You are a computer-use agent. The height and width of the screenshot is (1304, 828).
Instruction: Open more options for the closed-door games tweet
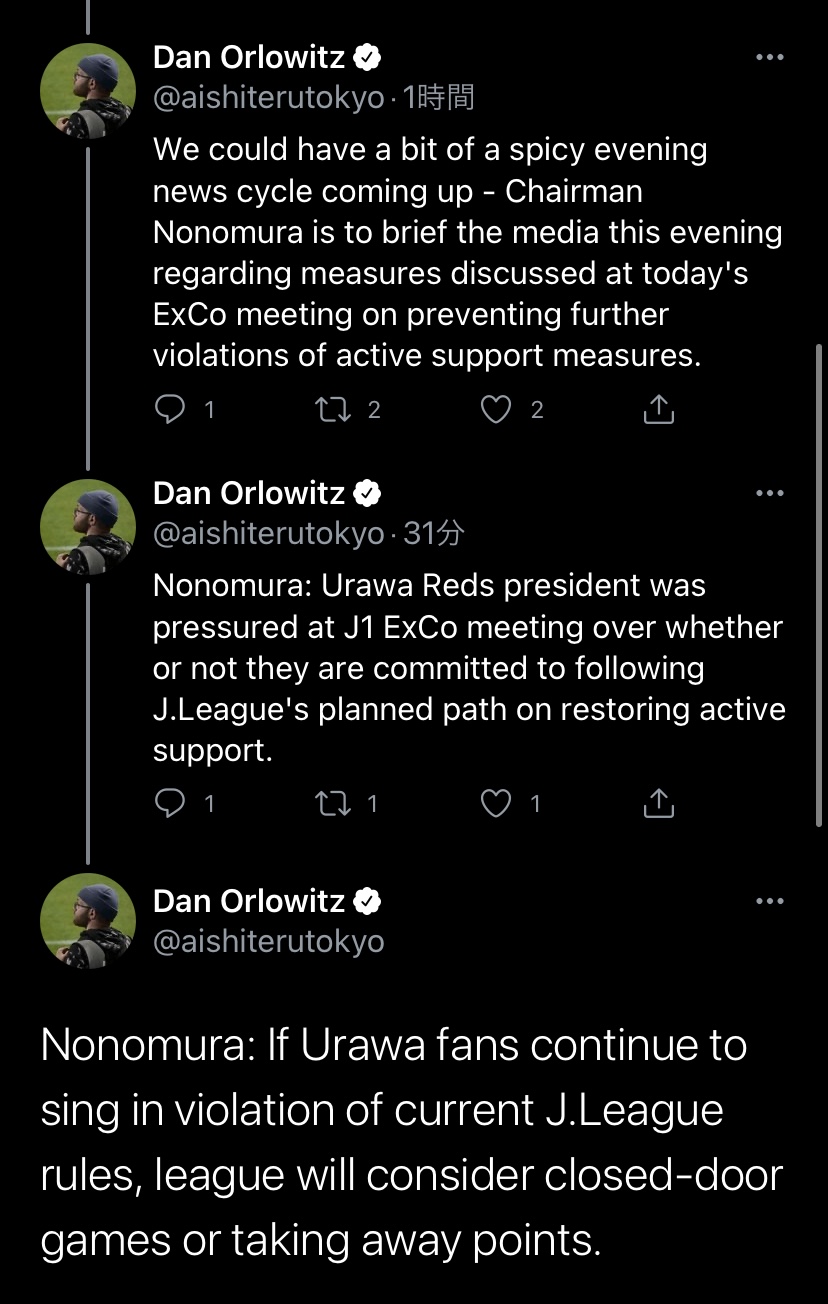point(769,901)
